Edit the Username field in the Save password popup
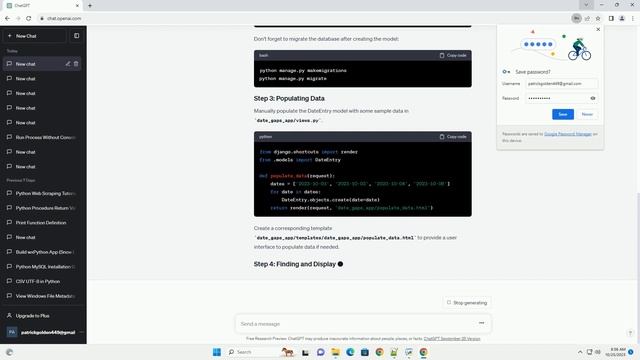The image size is (640, 360). pyautogui.click(x=562, y=84)
